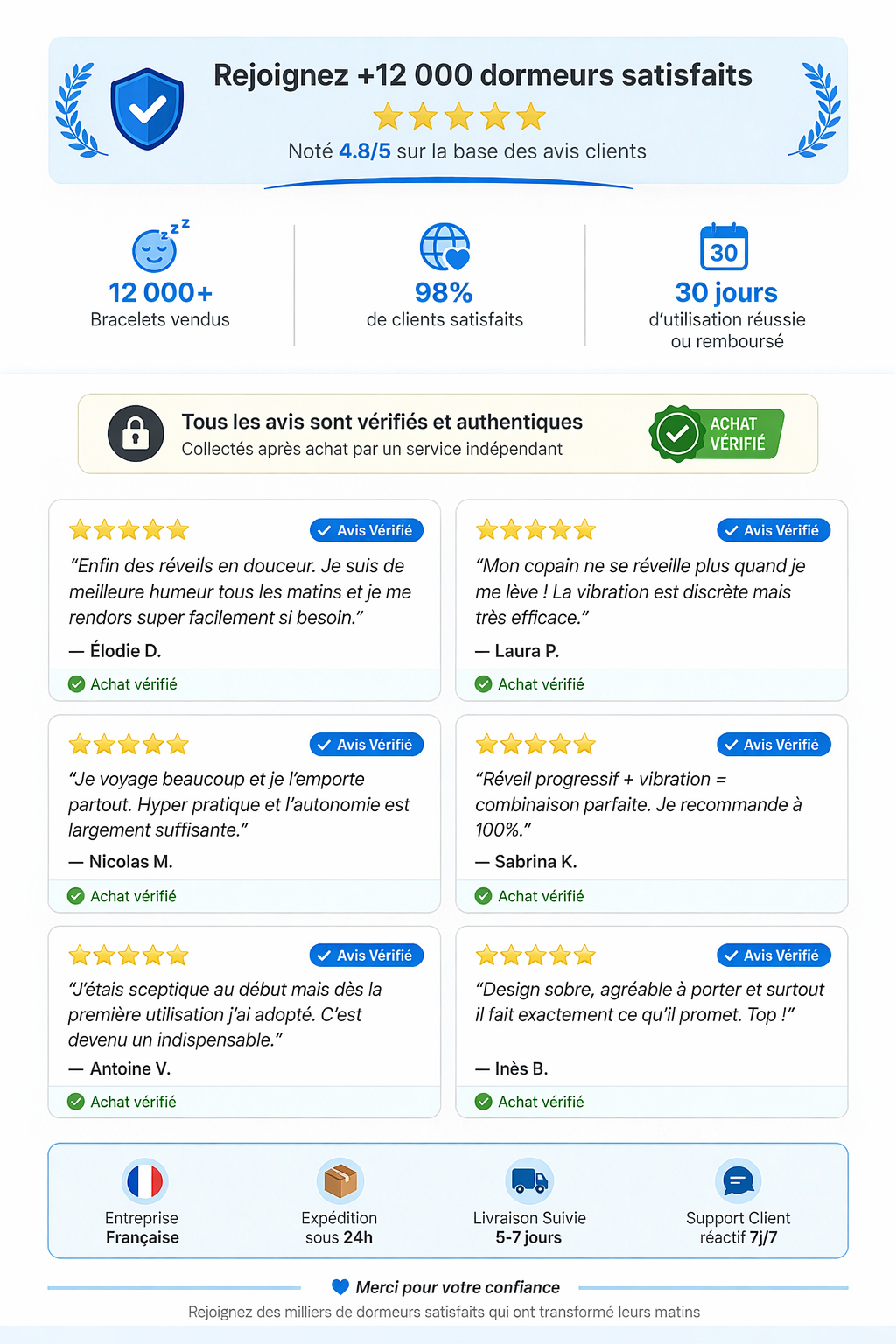
Task: Click the delivery truck icon
Action: click(x=529, y=1181)
